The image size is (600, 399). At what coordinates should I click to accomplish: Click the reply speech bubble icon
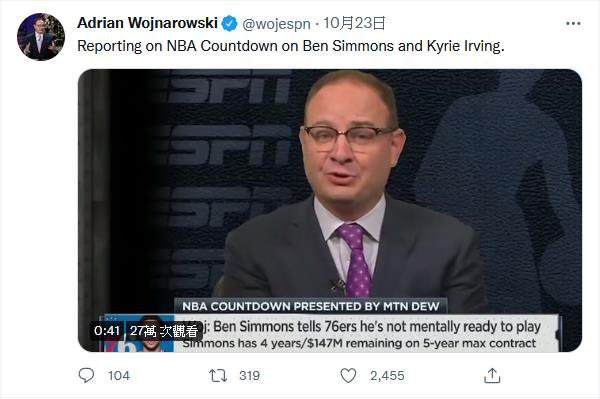86,375
